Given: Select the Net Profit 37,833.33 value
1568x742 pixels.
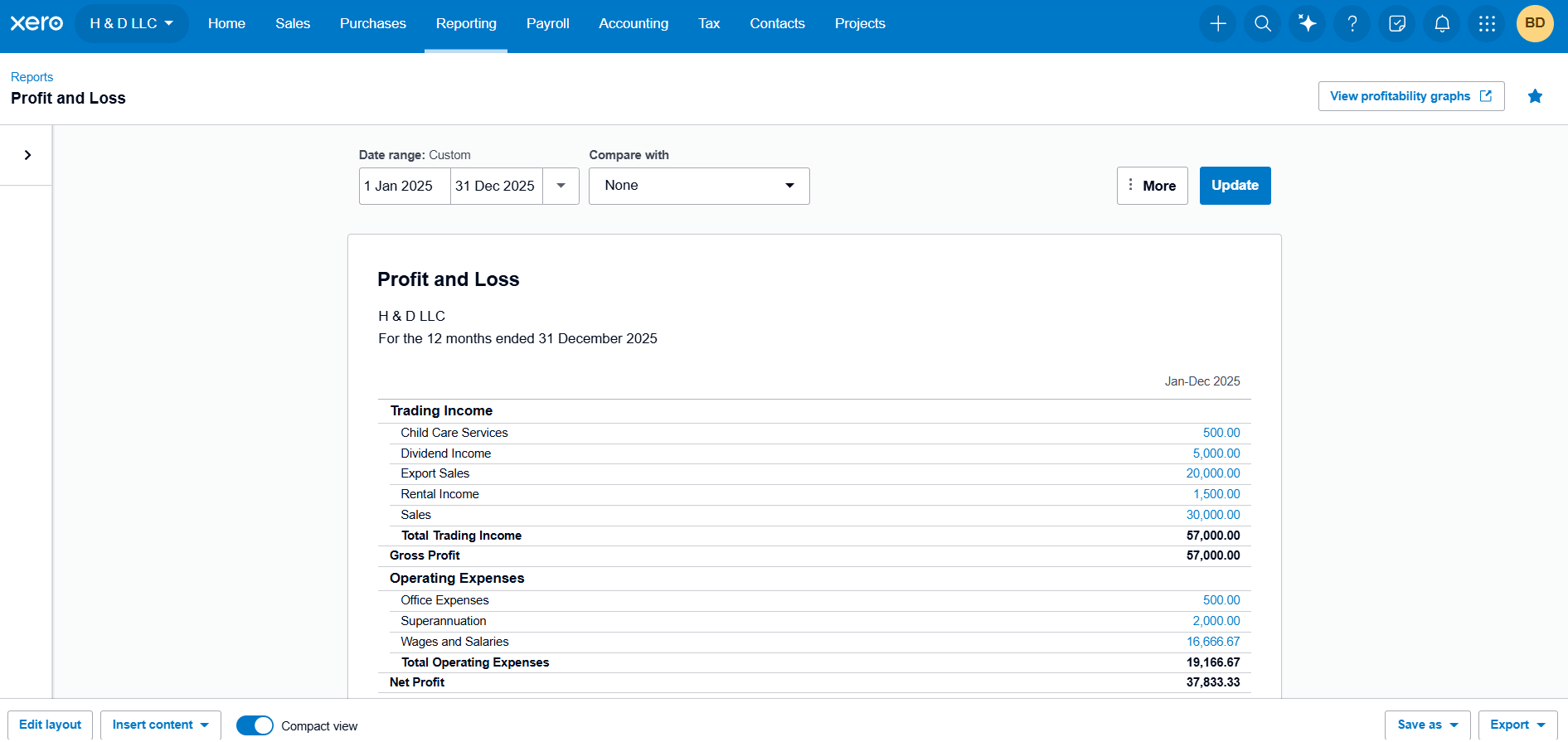Looking at the screenshot, I should click(x=1213, y=682).
